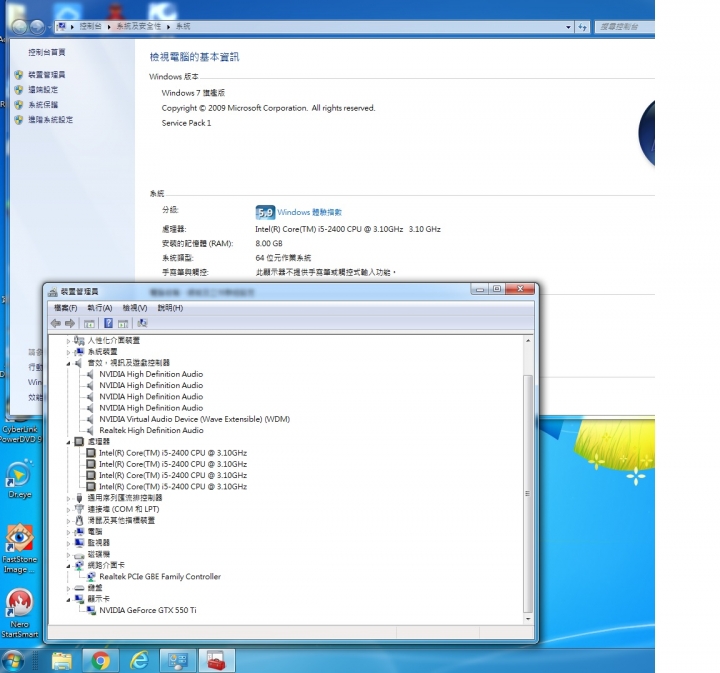Collapse the 處理器 category

coord(68,442)
